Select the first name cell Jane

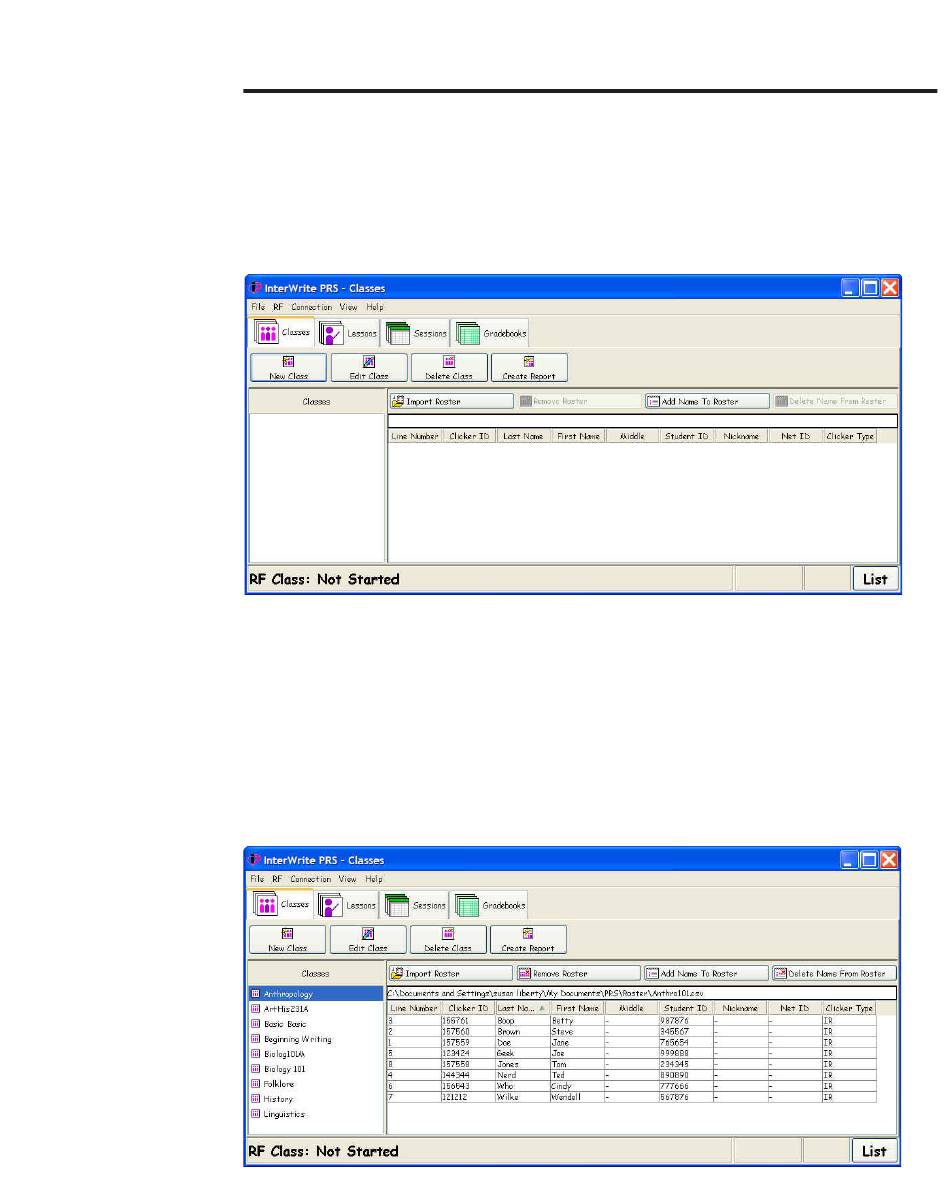(577, 1042)
